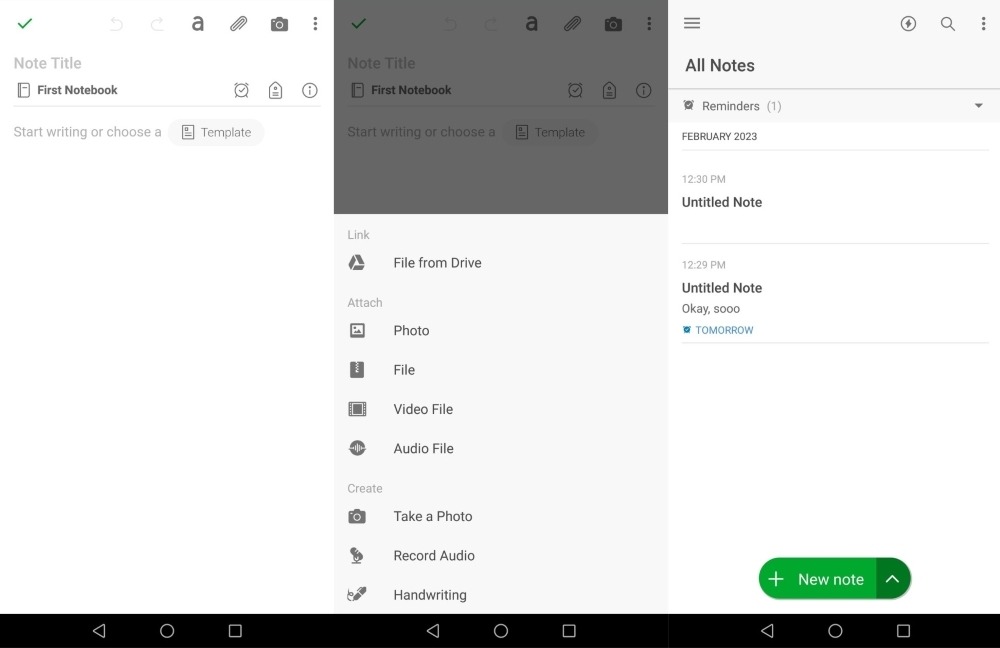Undo the last edit
This screenshot has height=648, width=1000.
tap(115, 23)
